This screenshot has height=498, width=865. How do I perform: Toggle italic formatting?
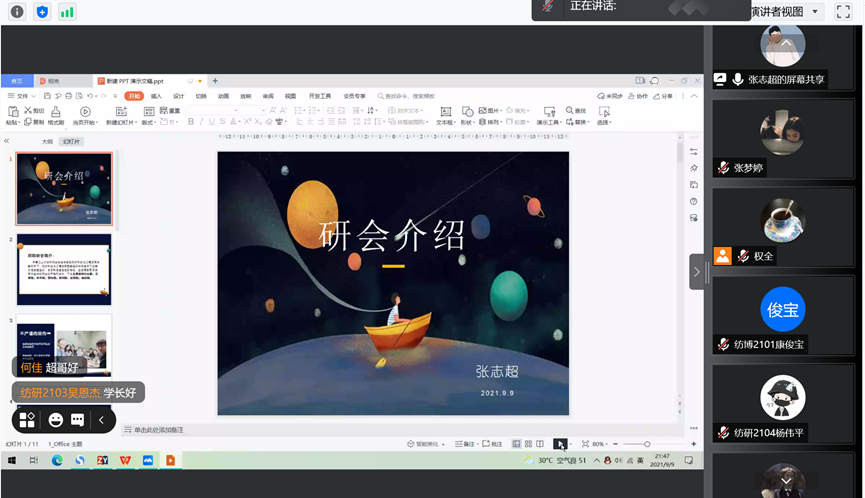point(201,121)
